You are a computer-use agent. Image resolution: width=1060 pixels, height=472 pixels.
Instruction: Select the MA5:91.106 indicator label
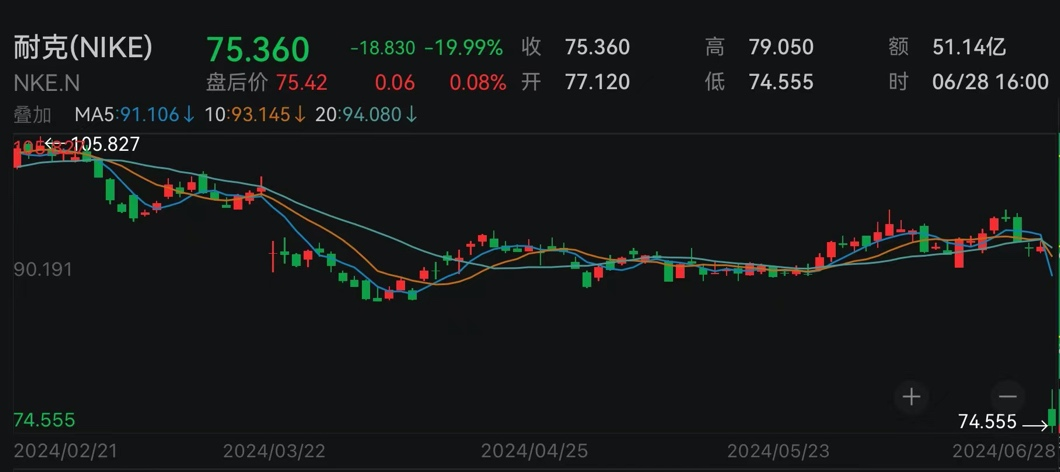point(127,115)
